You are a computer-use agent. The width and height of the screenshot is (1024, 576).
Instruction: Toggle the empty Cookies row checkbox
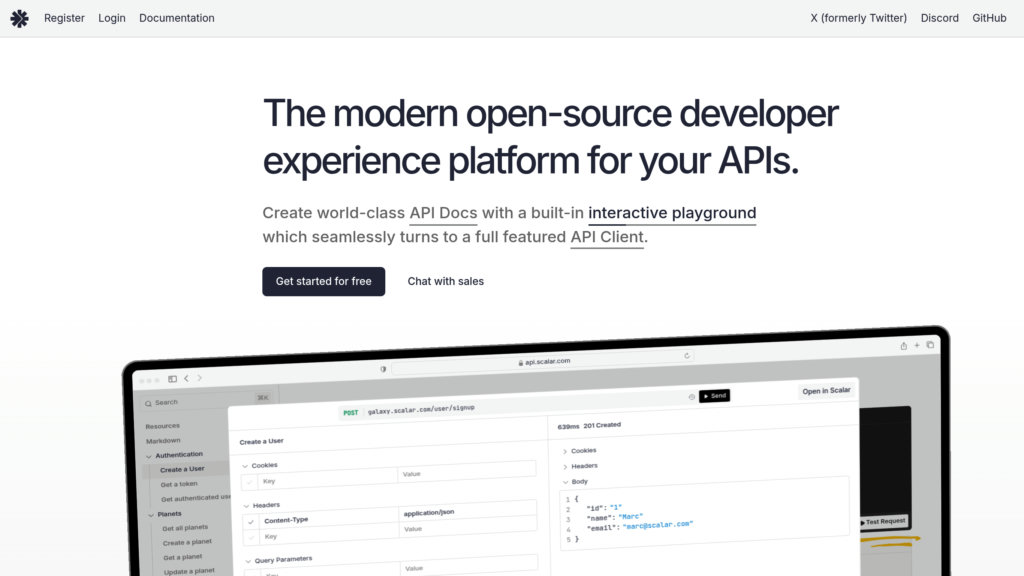[x=250, y=481]
